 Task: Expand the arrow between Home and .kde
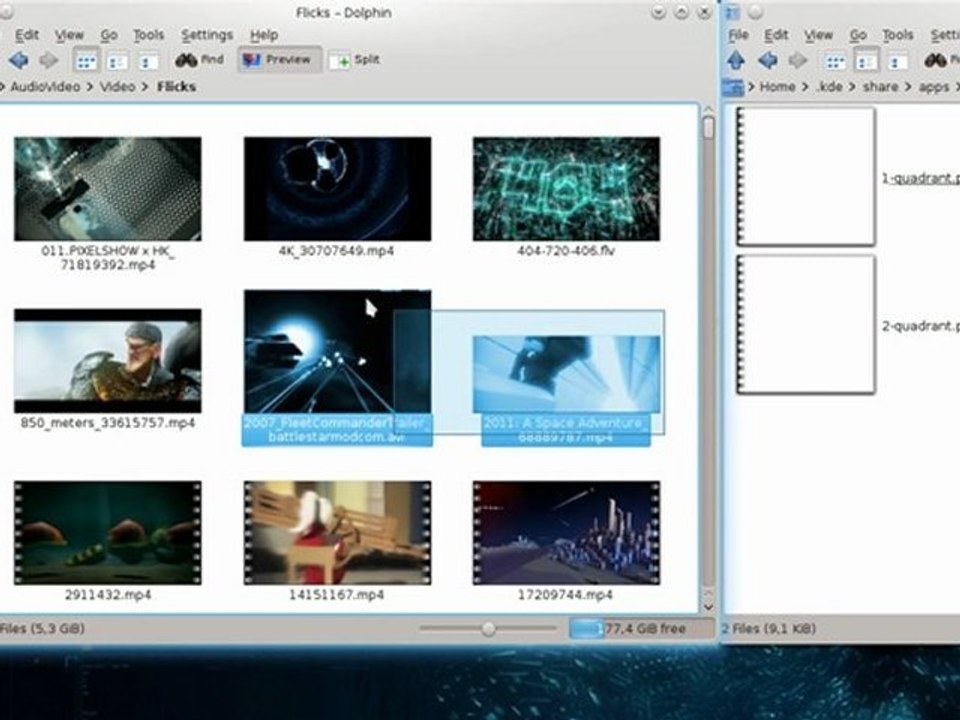(x=806, y=87)
